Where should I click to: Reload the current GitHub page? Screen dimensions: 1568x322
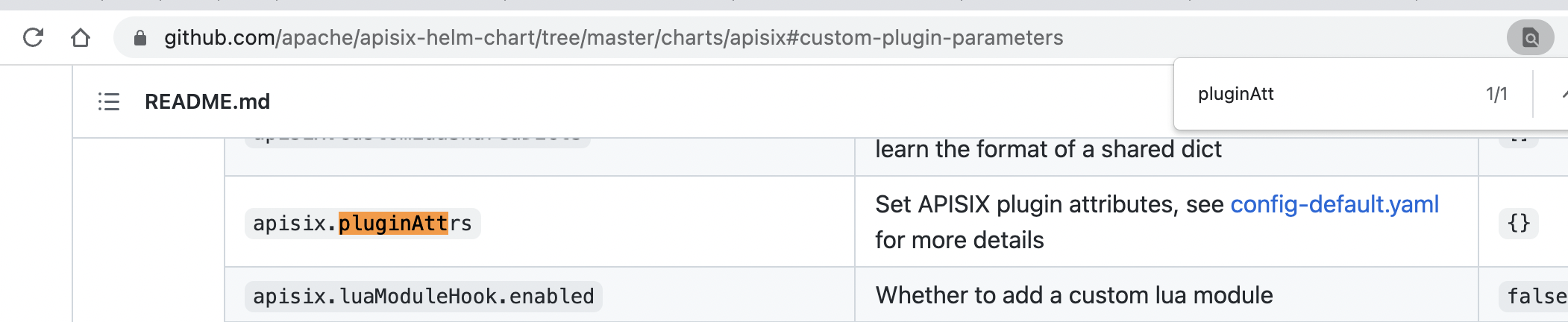pos(33,37)
